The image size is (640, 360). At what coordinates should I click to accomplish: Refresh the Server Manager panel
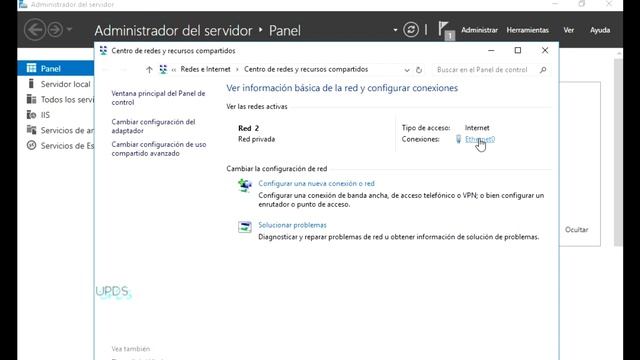click(411, 29)
